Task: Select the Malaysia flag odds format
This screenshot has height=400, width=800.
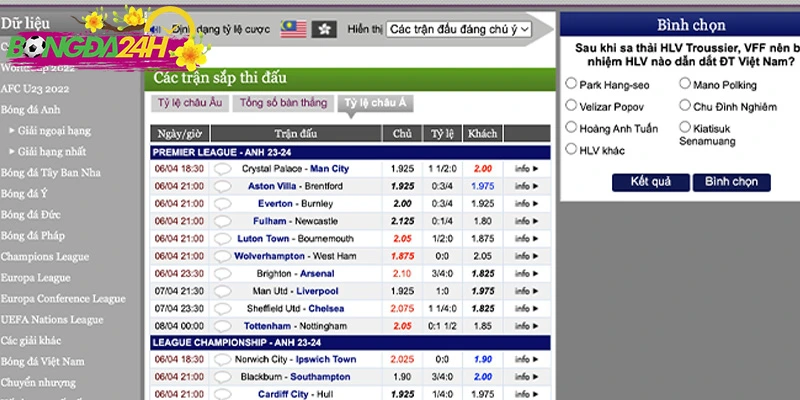Action: (x=293, y=29)
